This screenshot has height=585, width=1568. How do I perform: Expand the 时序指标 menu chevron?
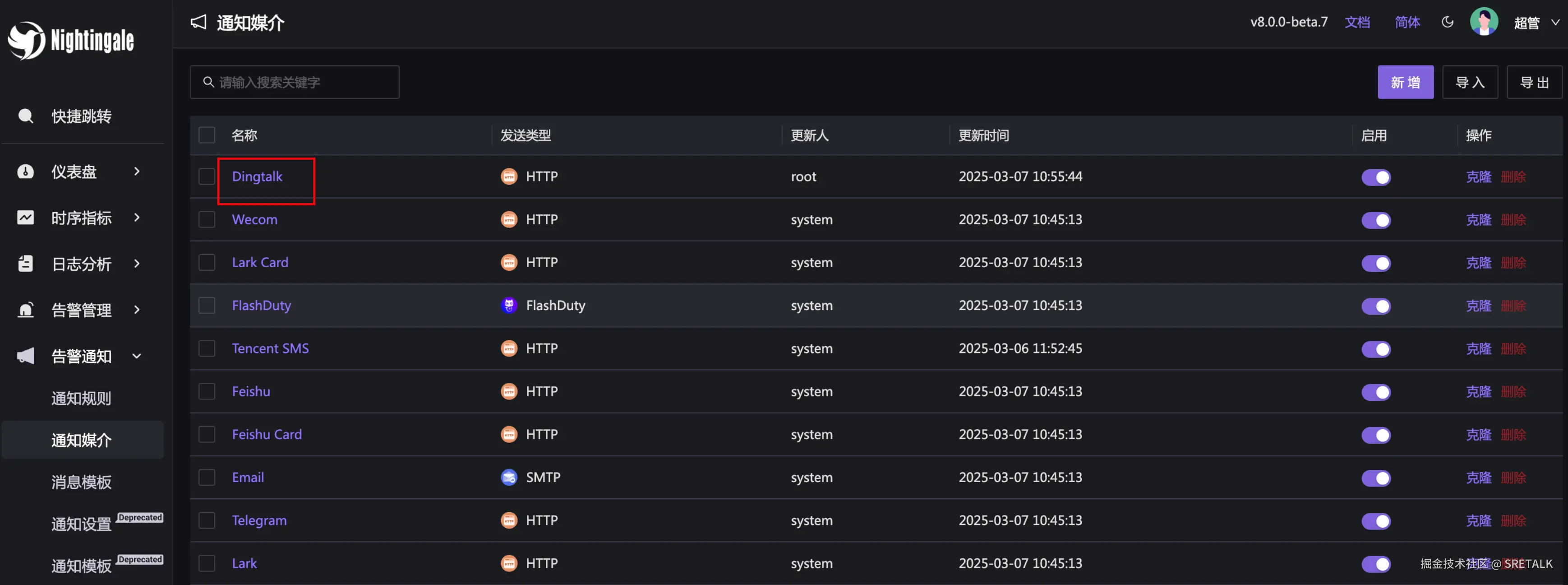click(137, 218)
